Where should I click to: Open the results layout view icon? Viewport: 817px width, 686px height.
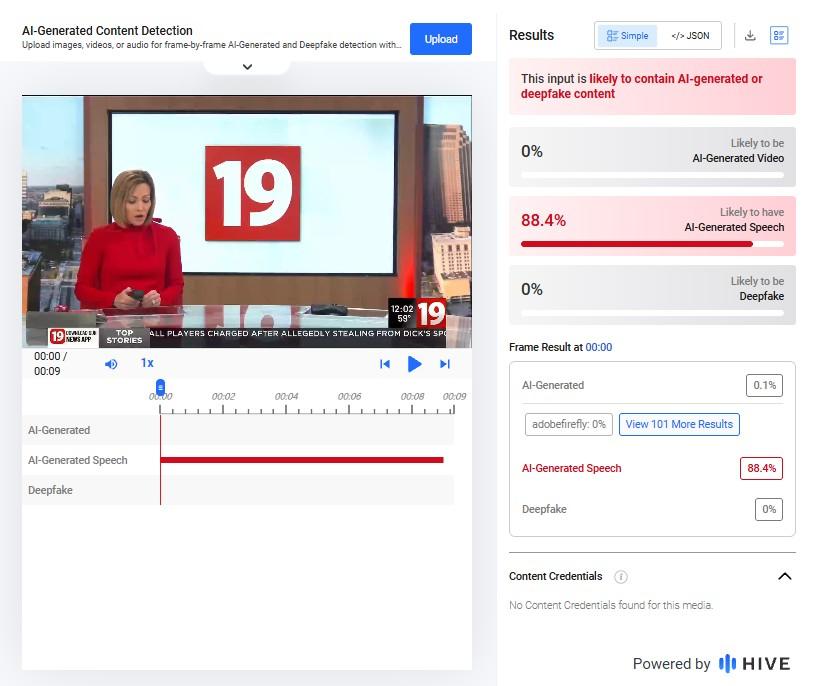click(779, 35)
